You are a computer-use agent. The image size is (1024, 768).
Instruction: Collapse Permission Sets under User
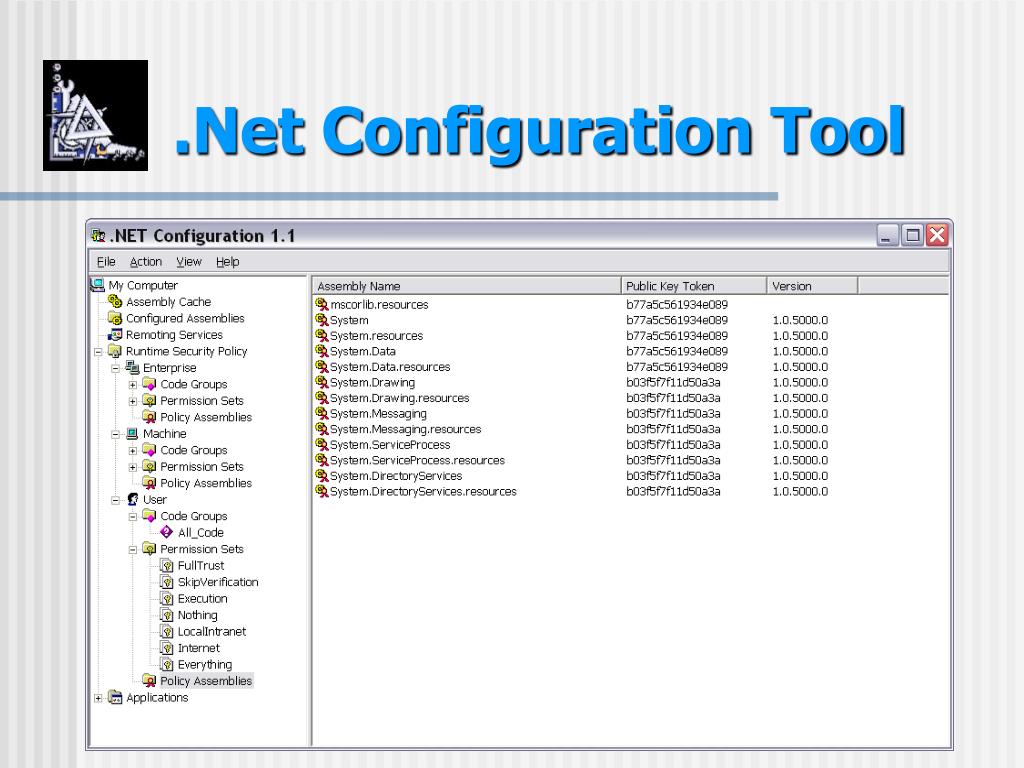(133, 549)
